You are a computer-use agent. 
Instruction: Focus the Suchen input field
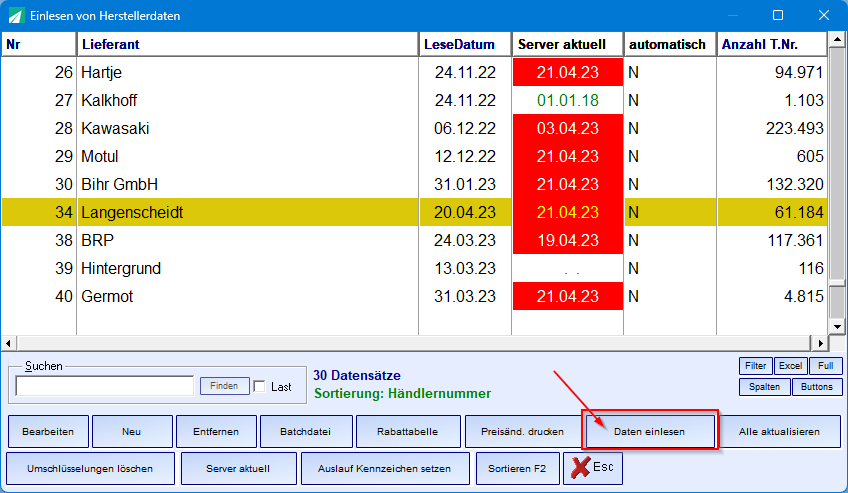[104, 386]
